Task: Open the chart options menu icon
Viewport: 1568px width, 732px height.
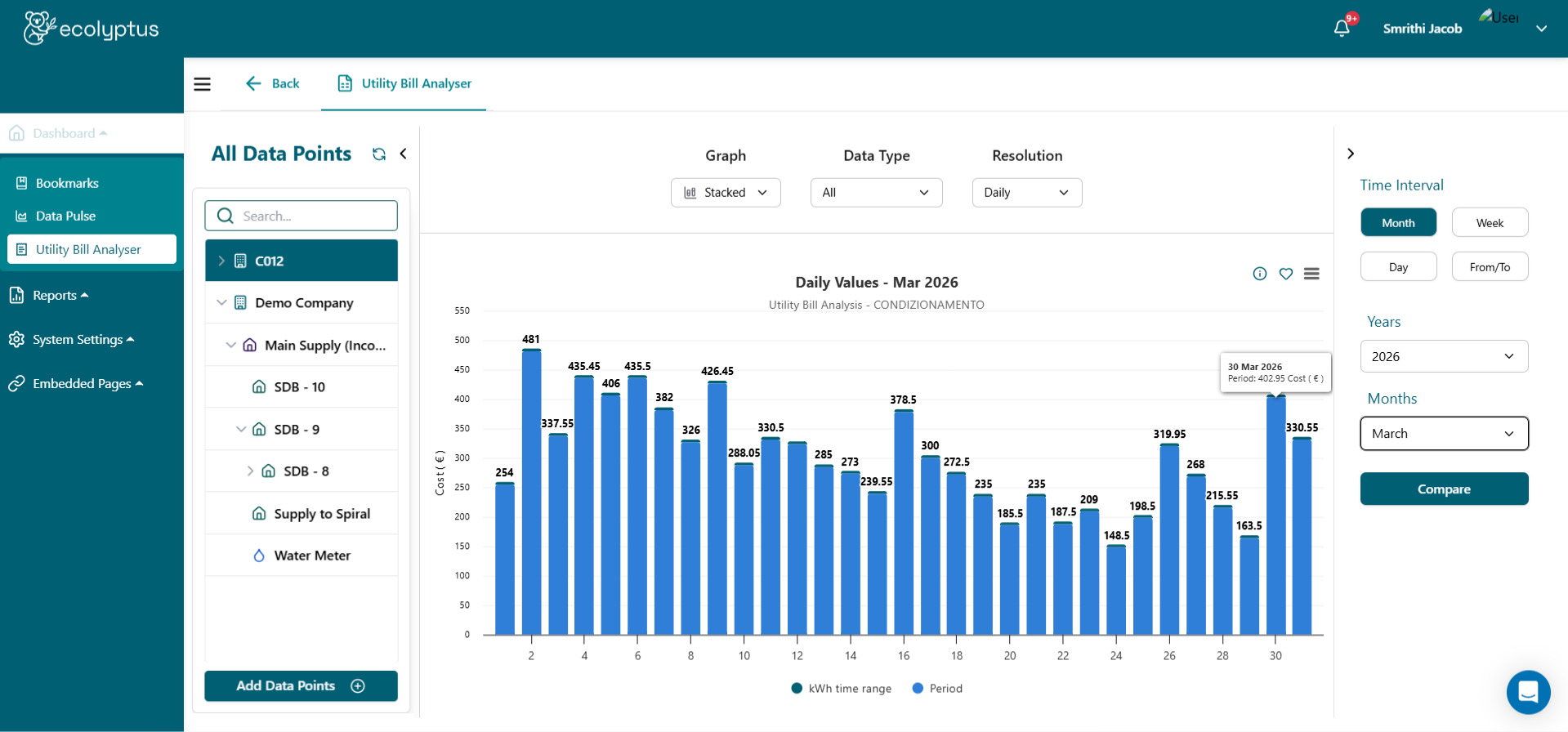Action: (x=1311, y=274)
